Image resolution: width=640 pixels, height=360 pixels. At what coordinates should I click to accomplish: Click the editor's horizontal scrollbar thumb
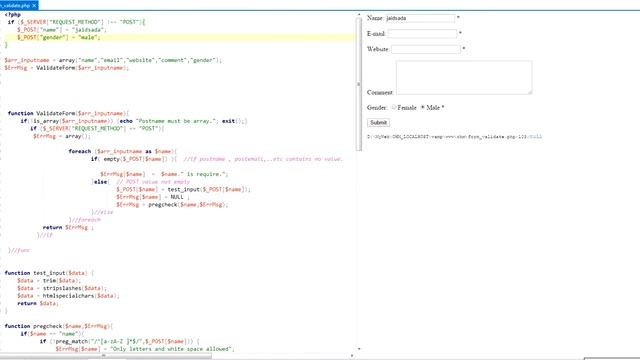[106, 356]
